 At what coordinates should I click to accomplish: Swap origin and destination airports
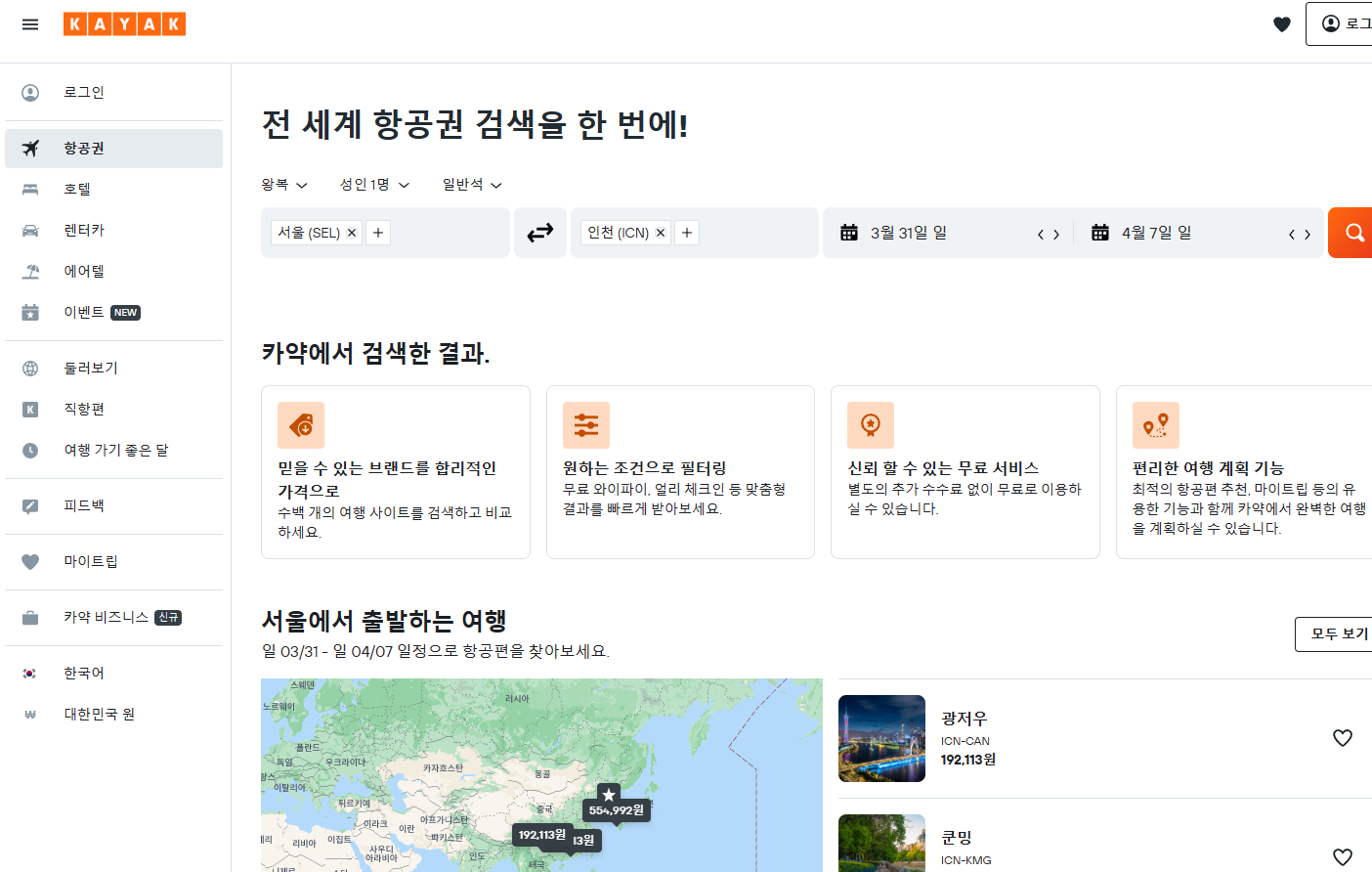[x=540, y=232]
